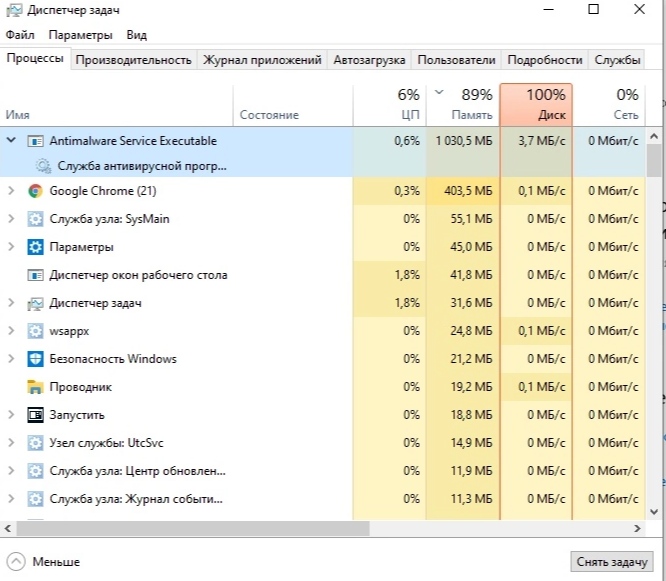
Task: Click the 24,8 МБ memory value for wsappx
Action: pos(471,331)
